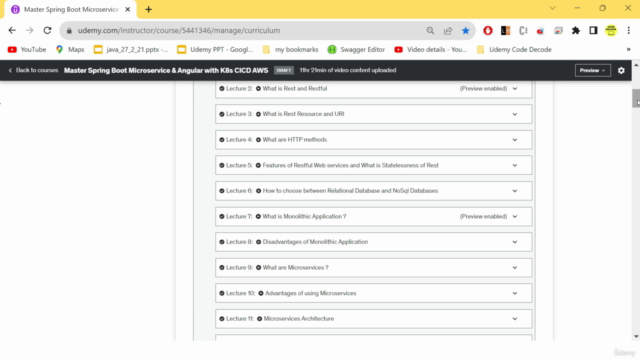Viewport: 640px width, 360px height.
Task: Open the tab search chevron
Action: coord(552,8)
